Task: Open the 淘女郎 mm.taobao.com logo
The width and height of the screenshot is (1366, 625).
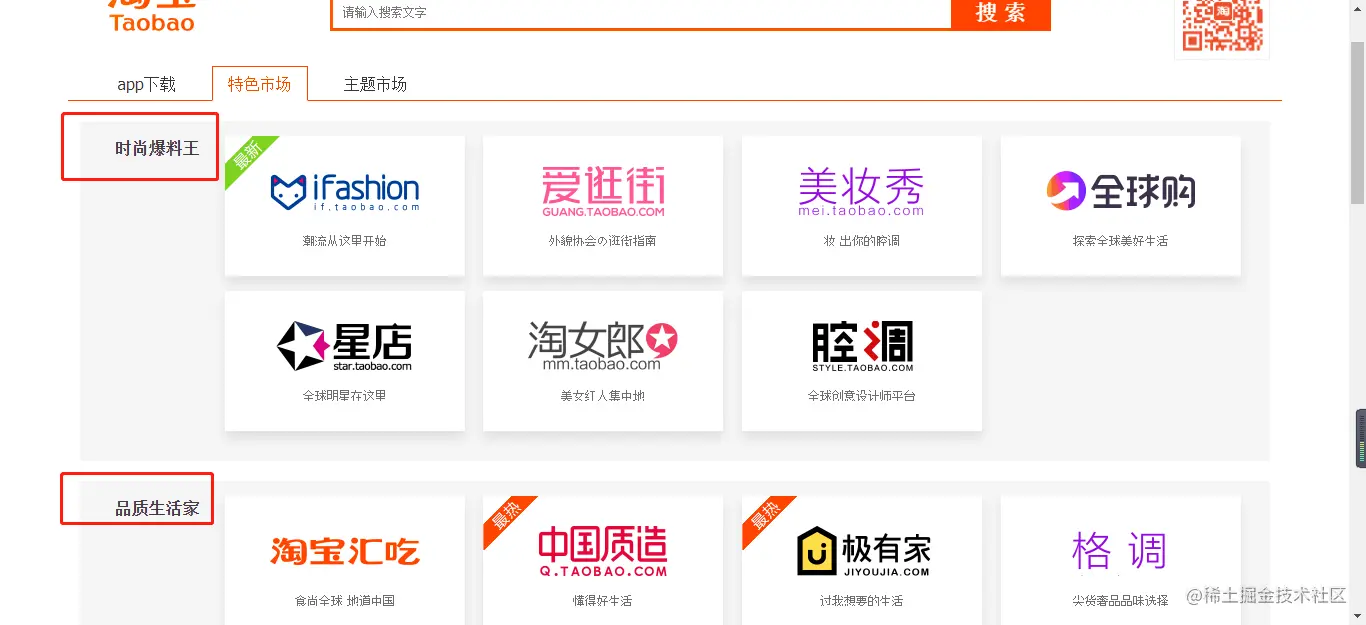Action: (x=603, y=346)
